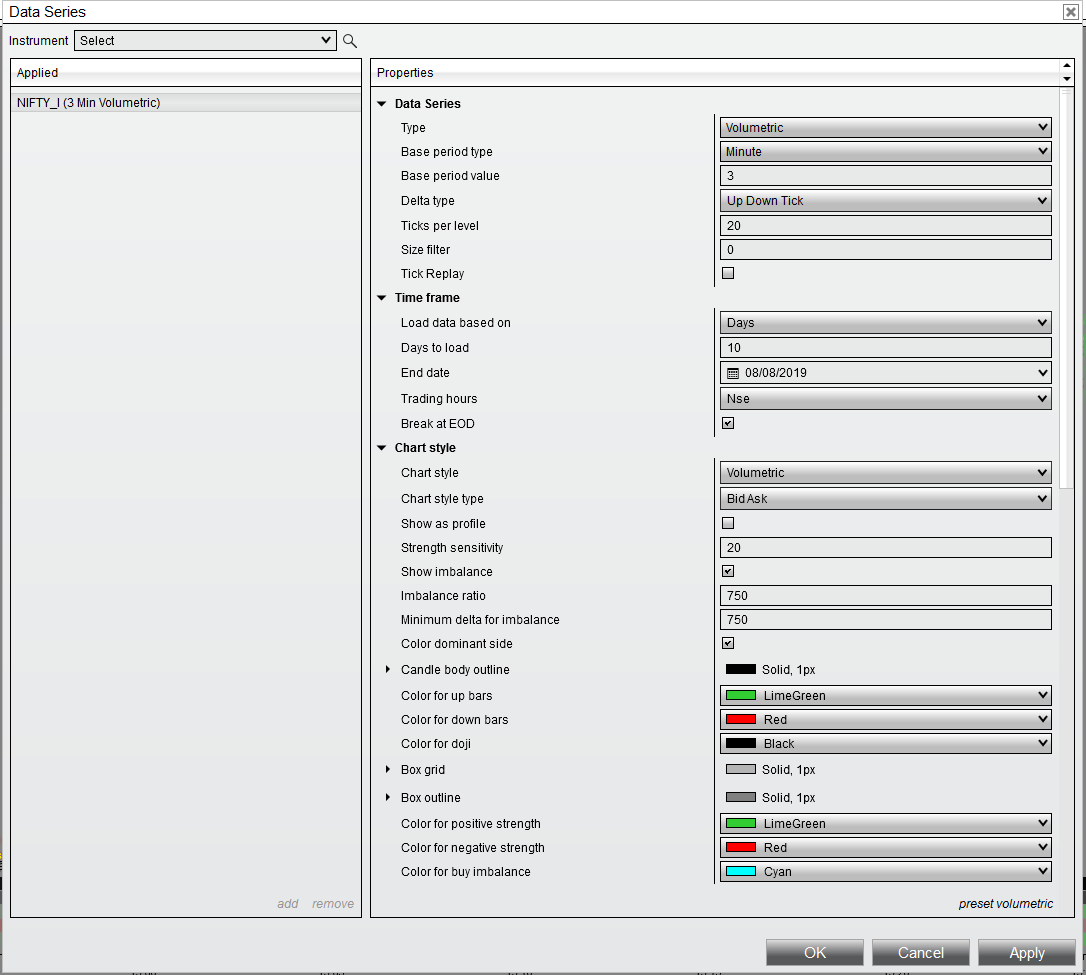Collapse the Data Series section

pyautogui.click(x=382, y=104)
